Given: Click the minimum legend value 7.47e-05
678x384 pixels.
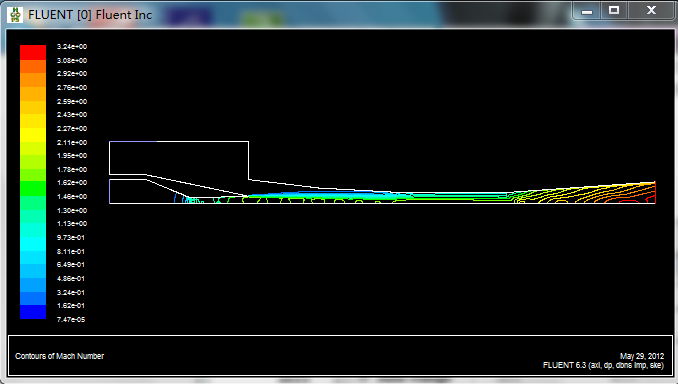Looking at the screenshot, I should pyautogui.click(x=71, y=320).
